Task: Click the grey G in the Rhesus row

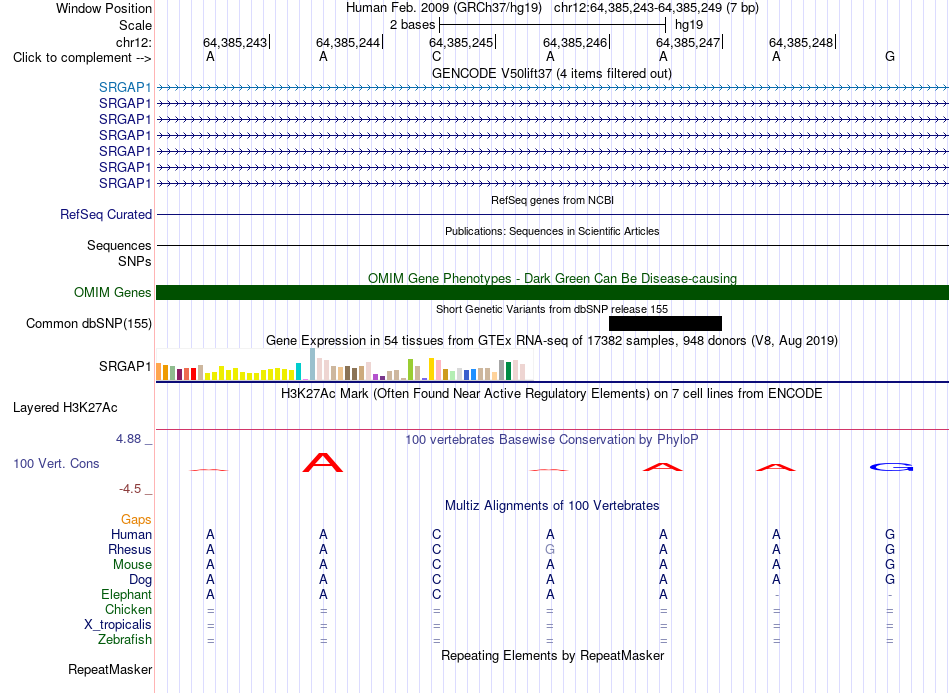Action: [550, 549]
